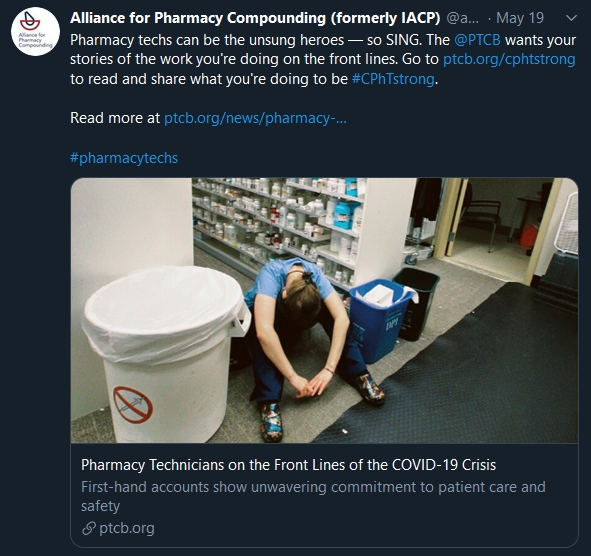
Task: Open the Alliance for Pharmacy Compounding profile name
Action: pyautogui.click(x=255, y=18)
